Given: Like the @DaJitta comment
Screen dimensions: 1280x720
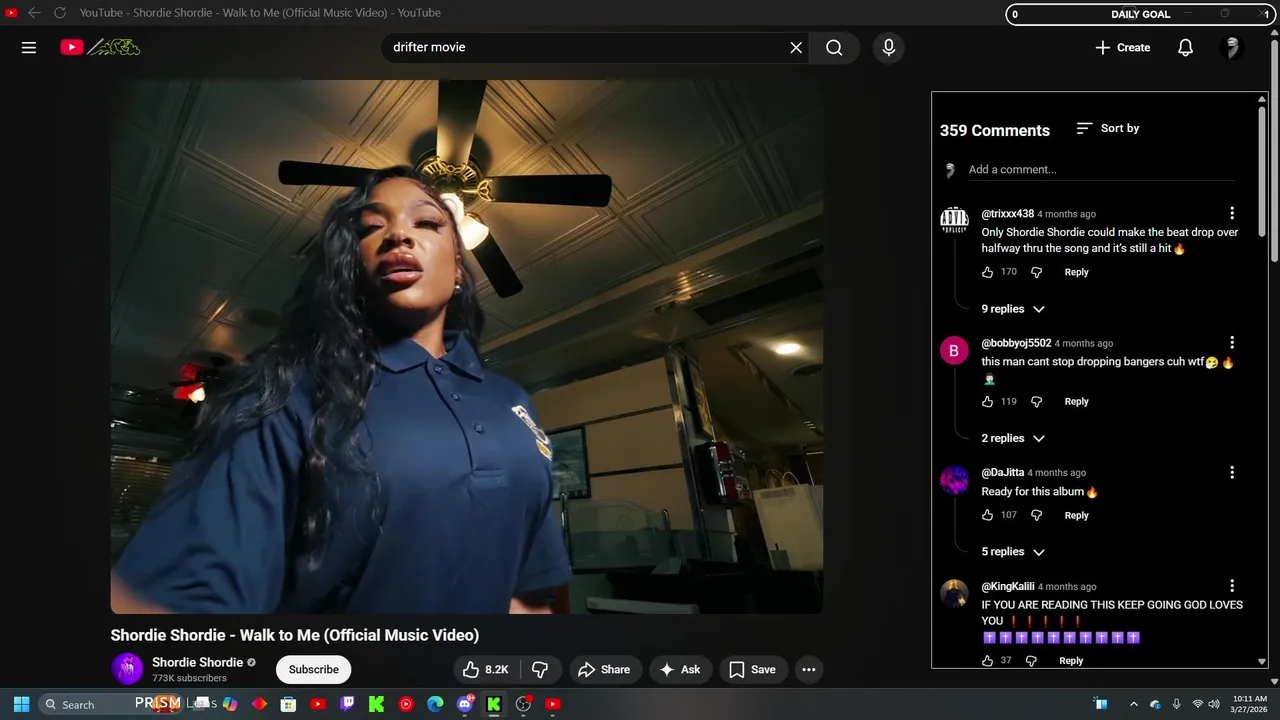Looking at the screenshot, I should tap(988, 515).
